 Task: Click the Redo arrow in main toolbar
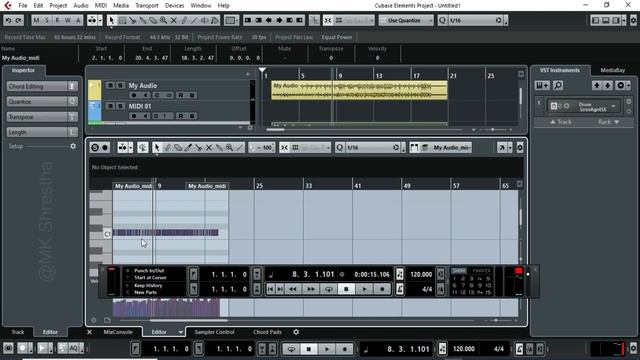18,20
